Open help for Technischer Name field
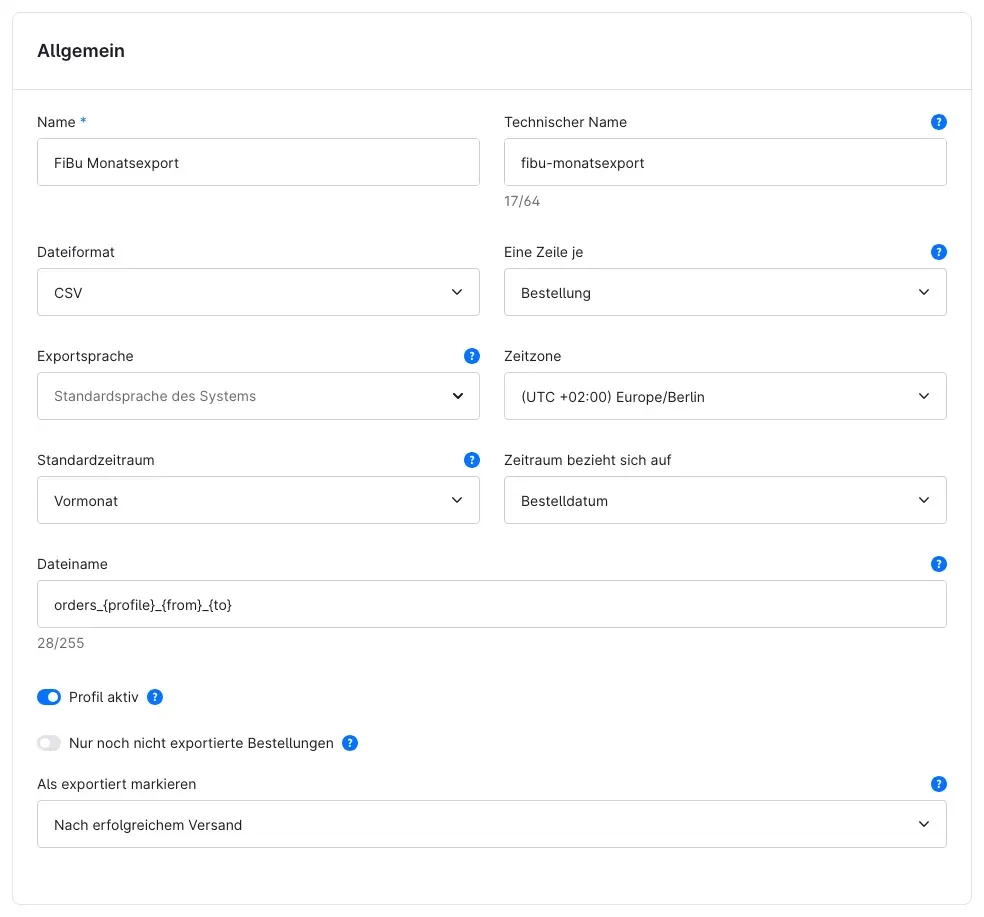The width and height of the screenshot is (984, 917). [938, 122]
